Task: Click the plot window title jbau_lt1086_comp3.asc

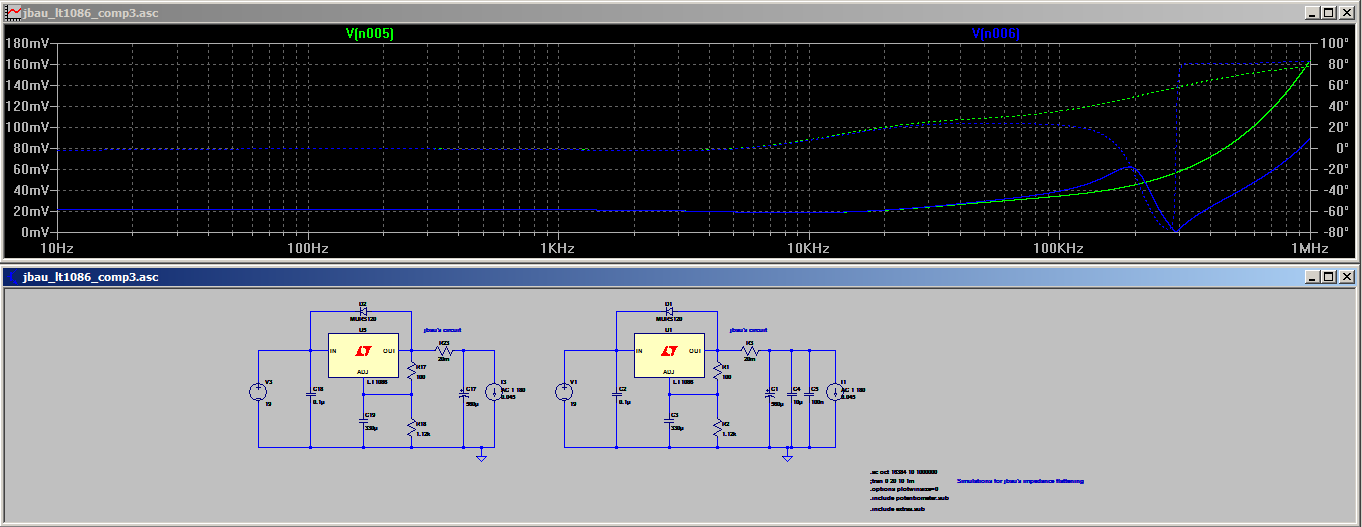Action: pos(91,13)
